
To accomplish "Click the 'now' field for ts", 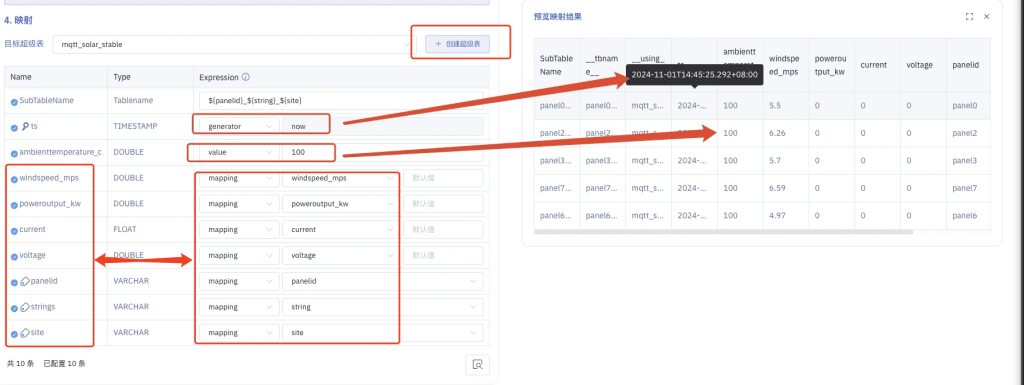I will [383, 126].
